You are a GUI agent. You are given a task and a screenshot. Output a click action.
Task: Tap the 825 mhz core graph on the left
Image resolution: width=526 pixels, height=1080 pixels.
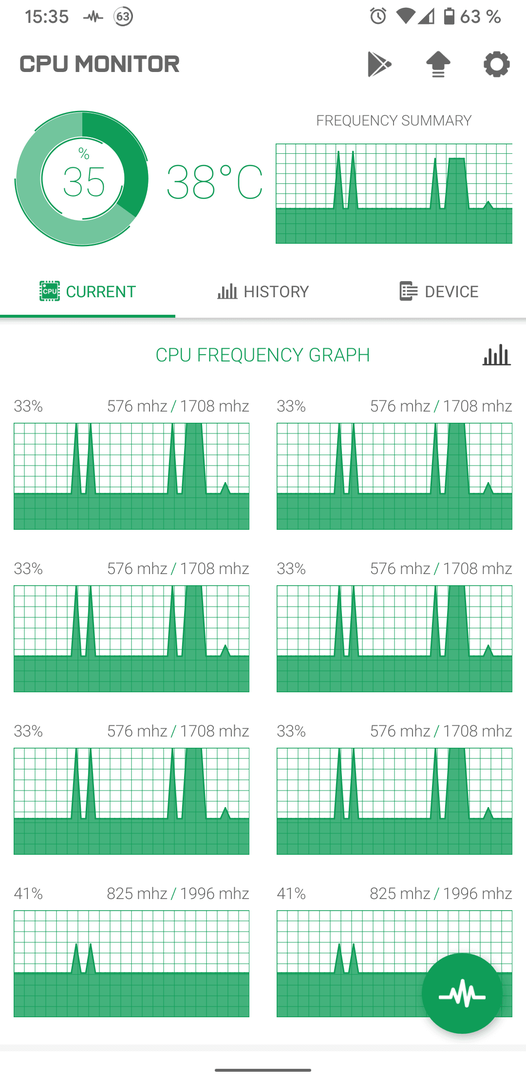tap(132, 964)
